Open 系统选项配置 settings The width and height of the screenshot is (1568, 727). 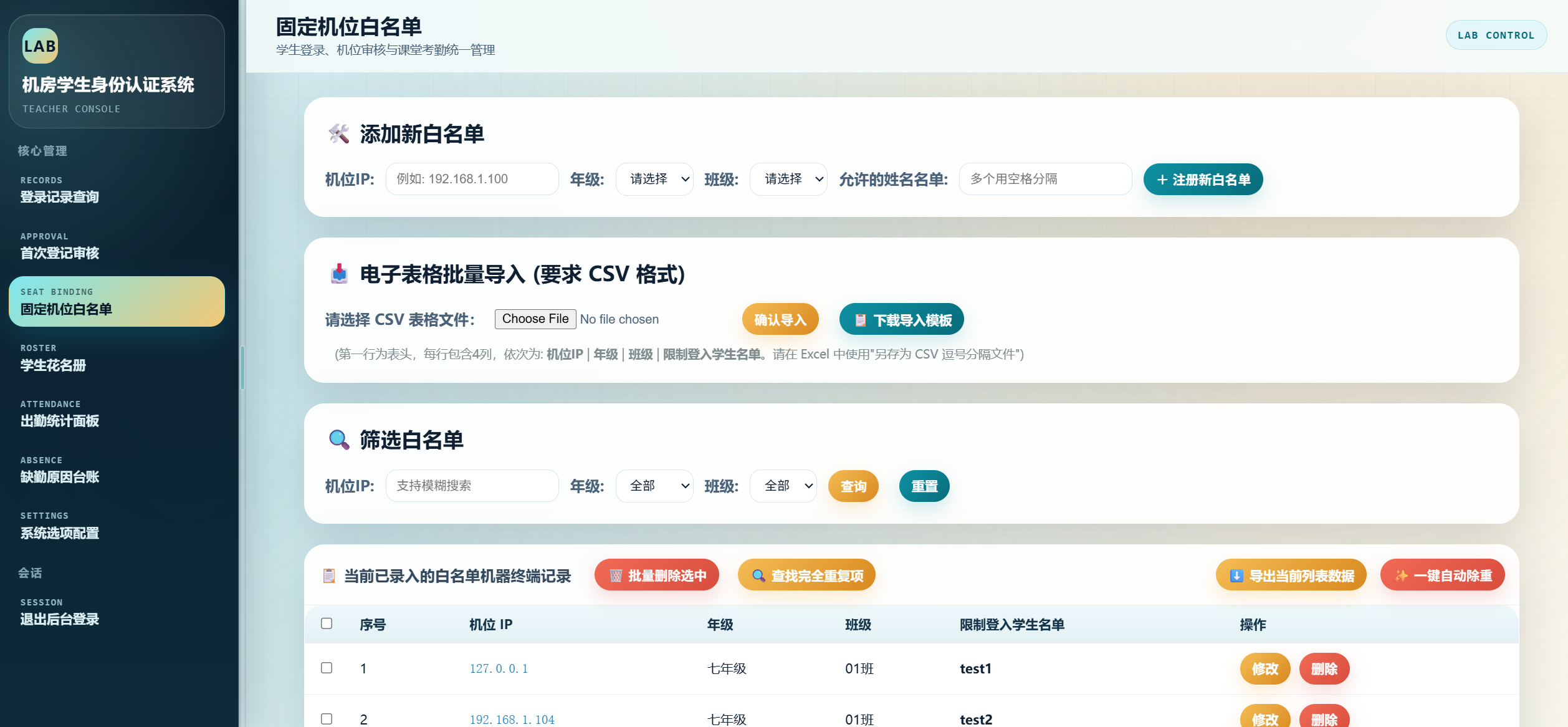click(117, 525)
